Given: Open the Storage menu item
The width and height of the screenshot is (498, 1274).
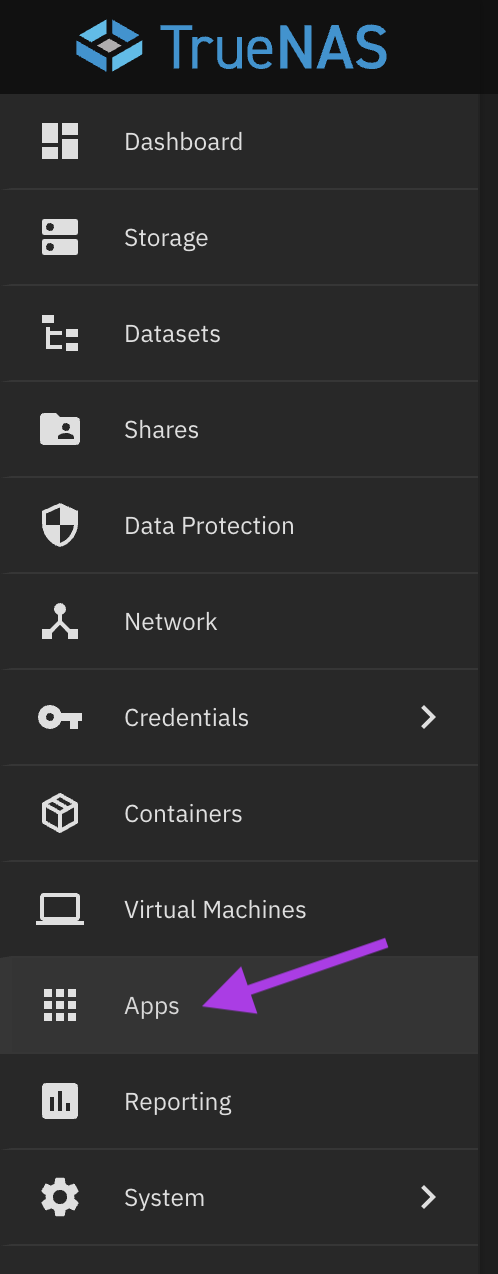Looking at the screenshot, I should (239, 237).
